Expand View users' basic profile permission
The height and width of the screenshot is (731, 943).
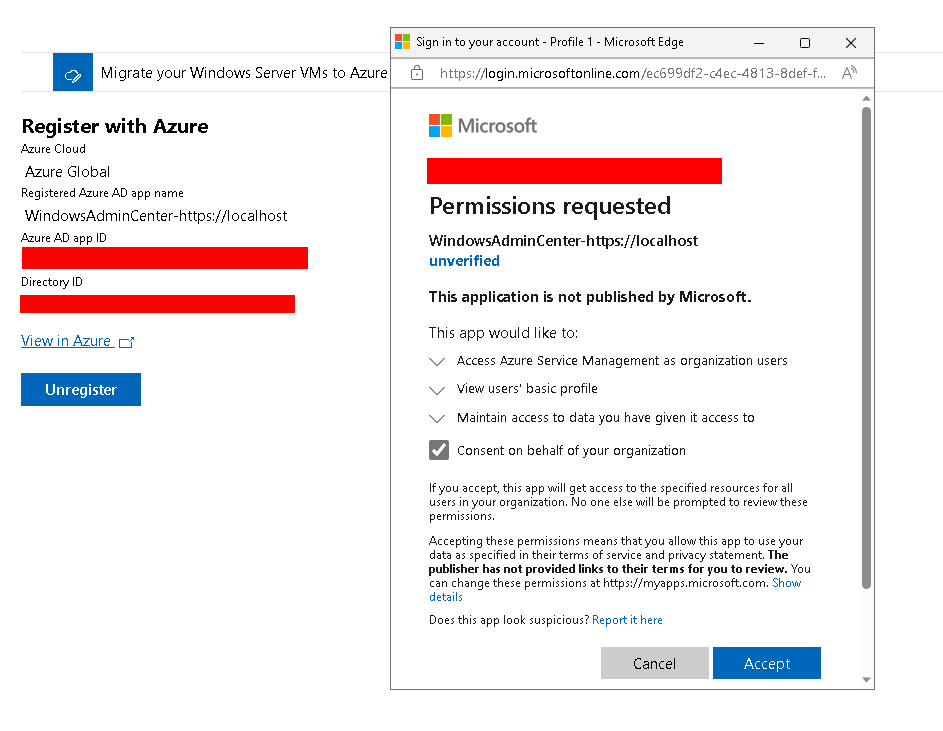(437, 389)
